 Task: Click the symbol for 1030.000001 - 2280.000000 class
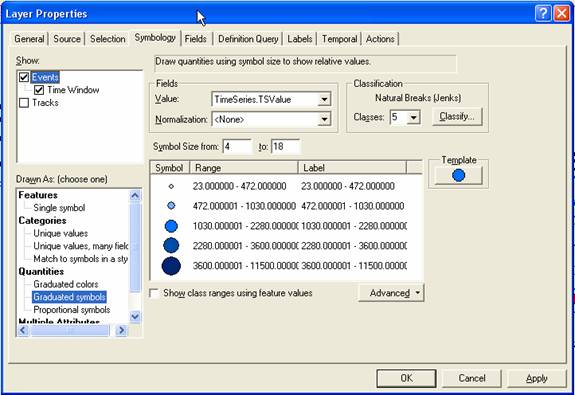click(171, 226)
